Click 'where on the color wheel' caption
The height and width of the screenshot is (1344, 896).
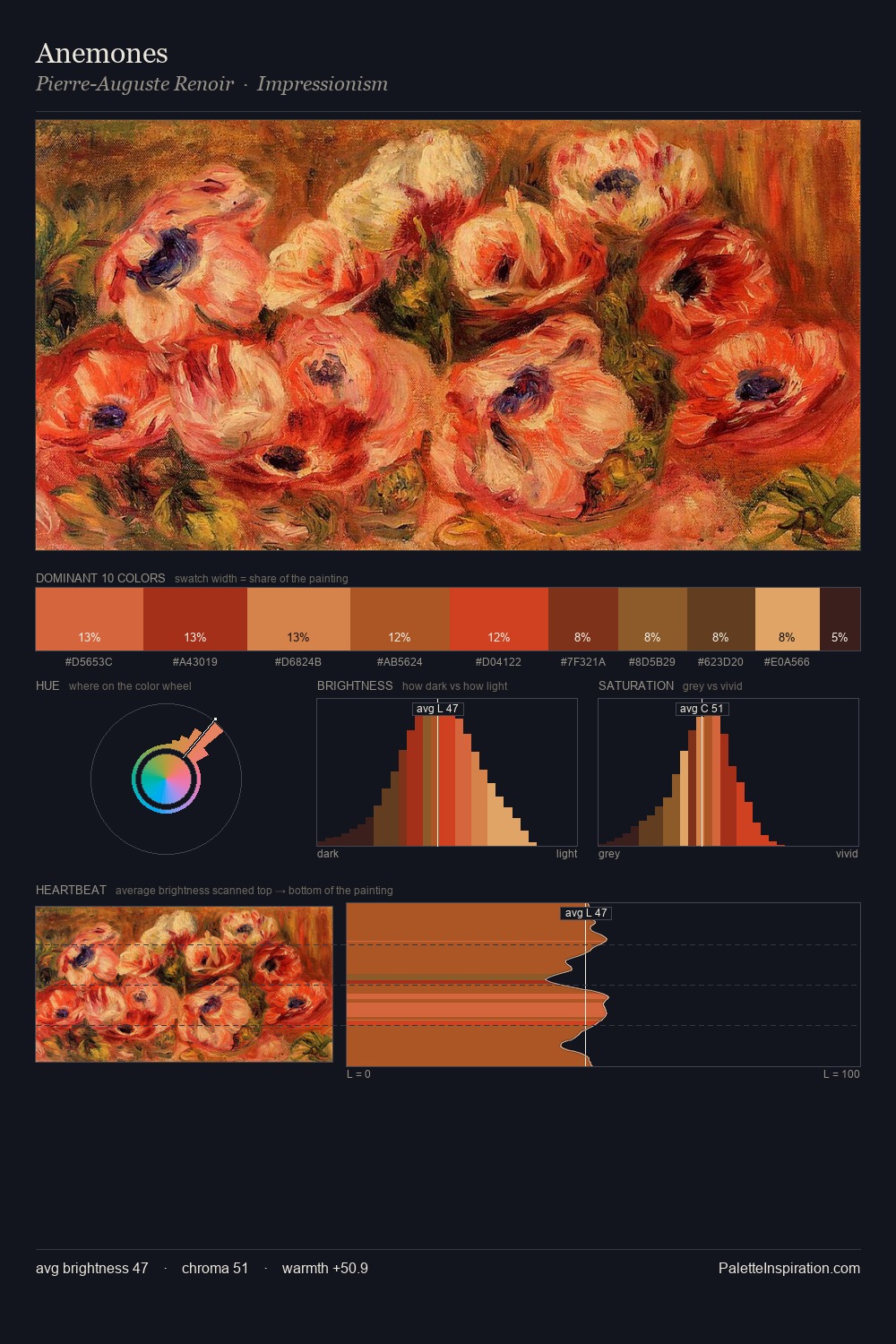coord(130,686)
